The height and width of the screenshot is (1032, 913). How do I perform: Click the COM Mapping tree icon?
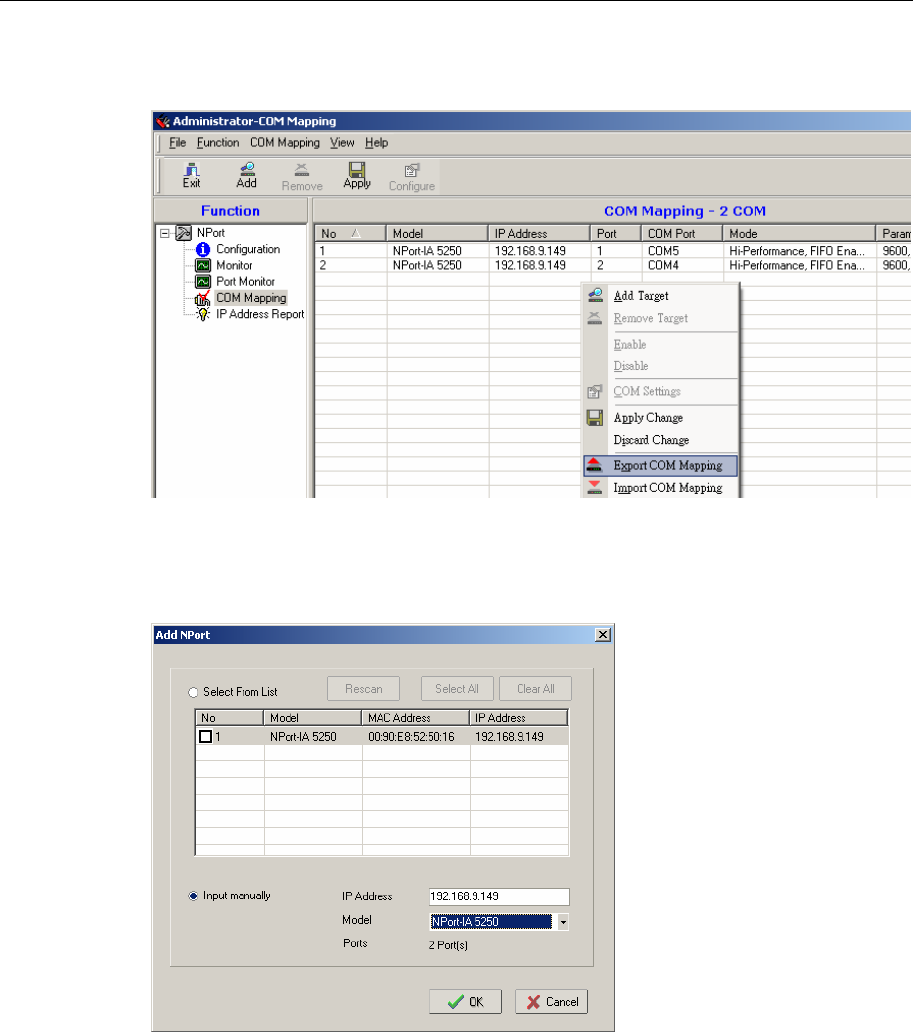[x=203, y=298]
